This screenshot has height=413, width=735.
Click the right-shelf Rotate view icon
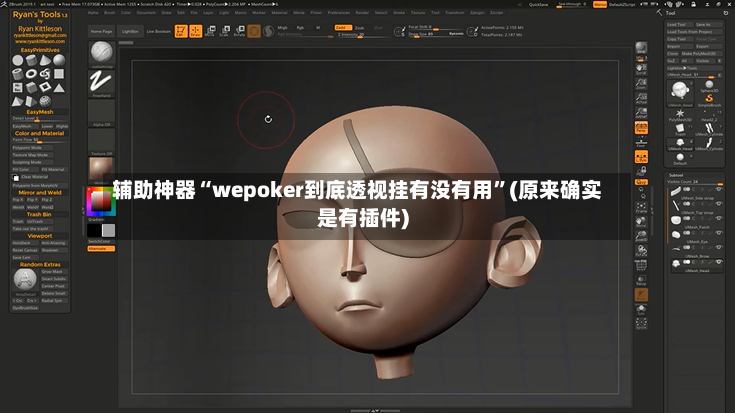pyautogui.click(x=641, y=251)
